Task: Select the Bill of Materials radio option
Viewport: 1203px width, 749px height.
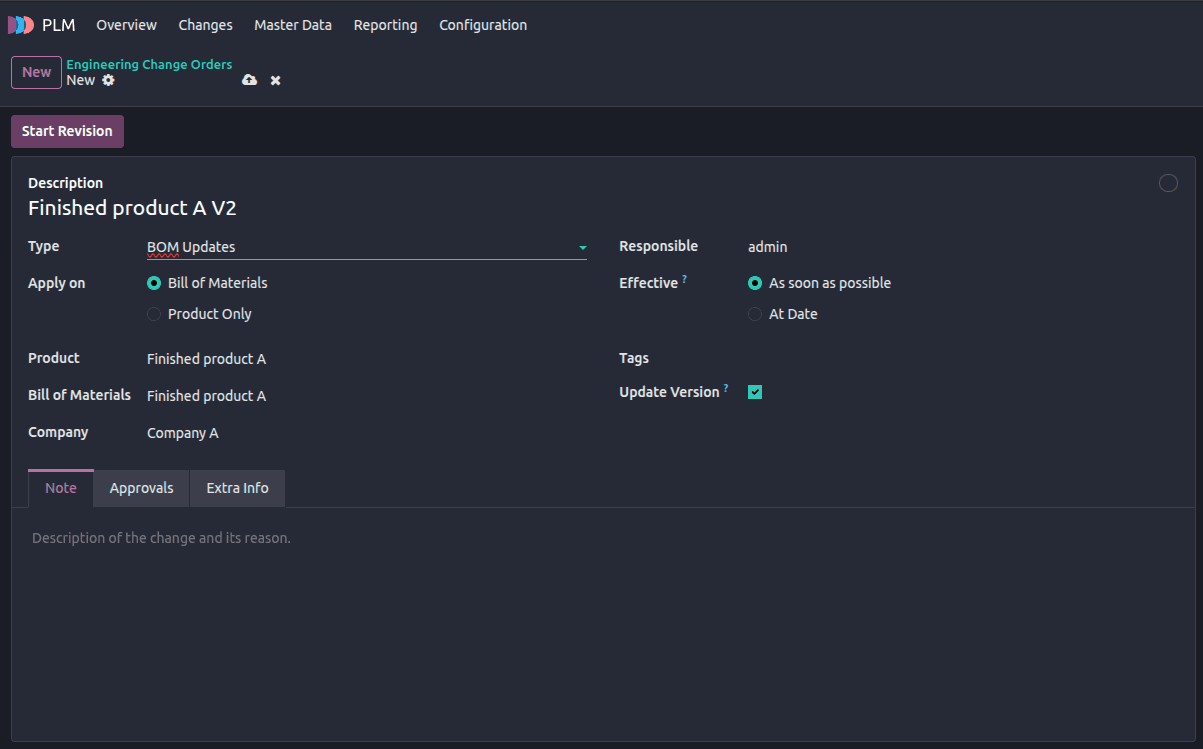Action: click(x=154, y=283)
